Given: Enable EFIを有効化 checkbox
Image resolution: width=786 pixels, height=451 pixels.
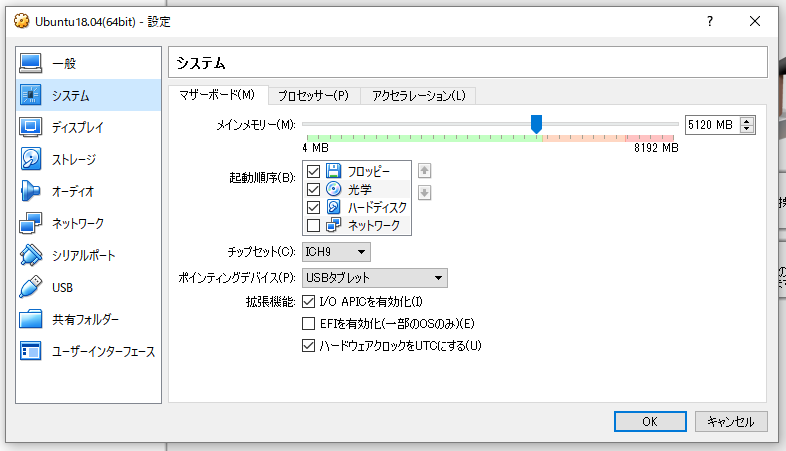Looking at the screenshot, I should click(x=308, y=324).
